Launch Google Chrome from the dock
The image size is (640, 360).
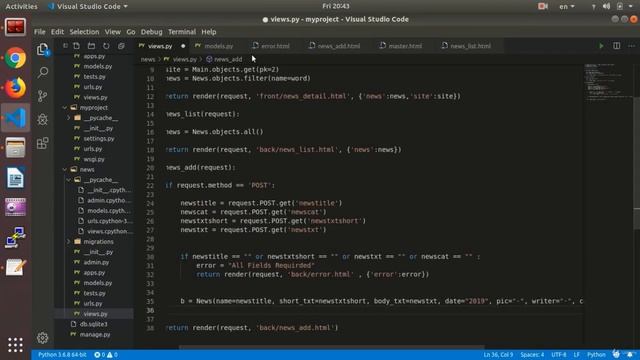pyautogui.click(x=15, y=58)
